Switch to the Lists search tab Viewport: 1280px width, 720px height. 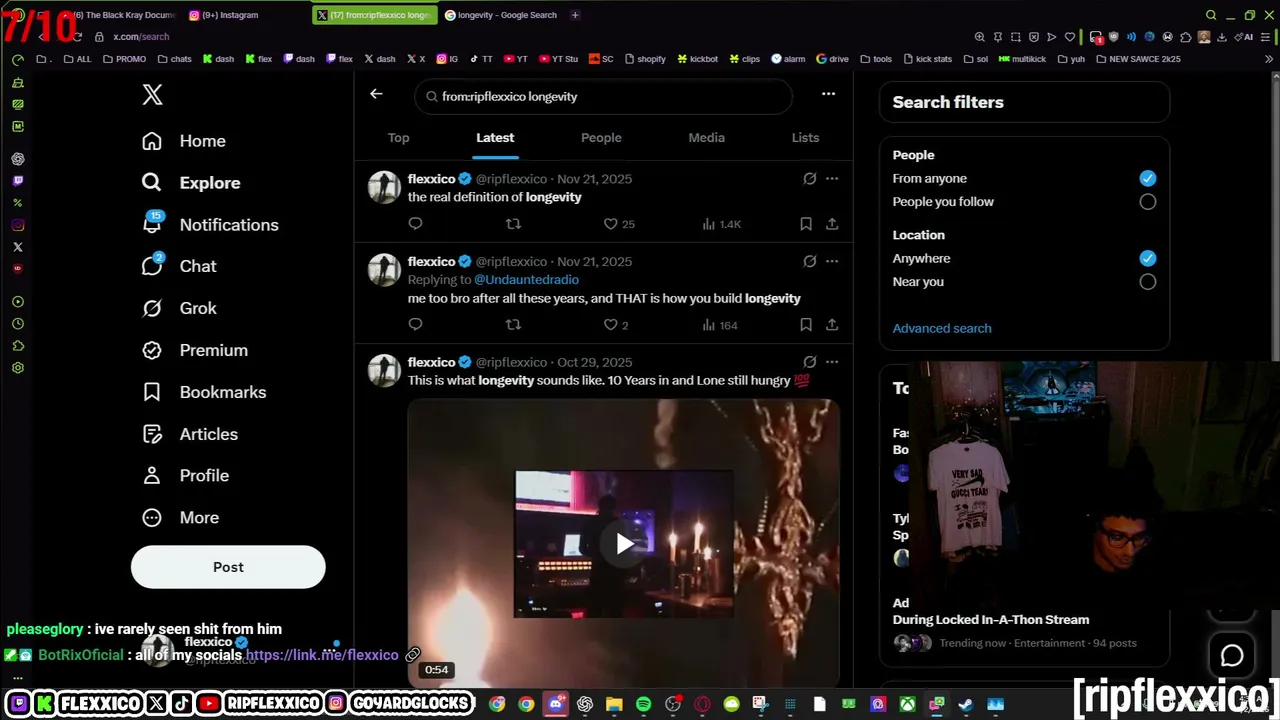point(805,138)
